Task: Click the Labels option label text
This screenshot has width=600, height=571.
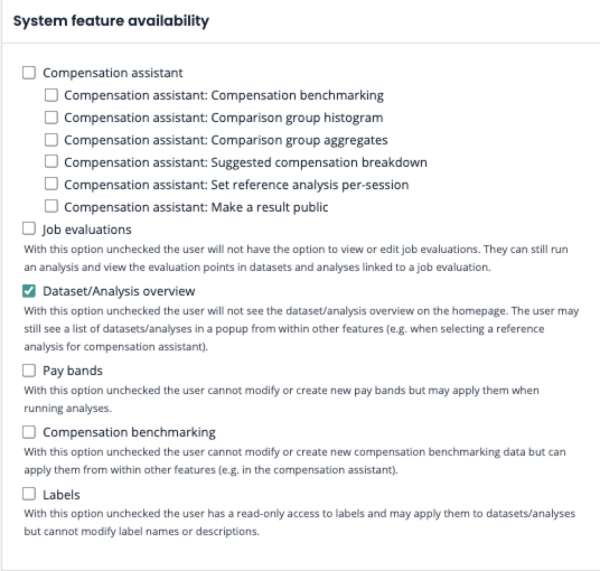Action: (x=61, y=494)
